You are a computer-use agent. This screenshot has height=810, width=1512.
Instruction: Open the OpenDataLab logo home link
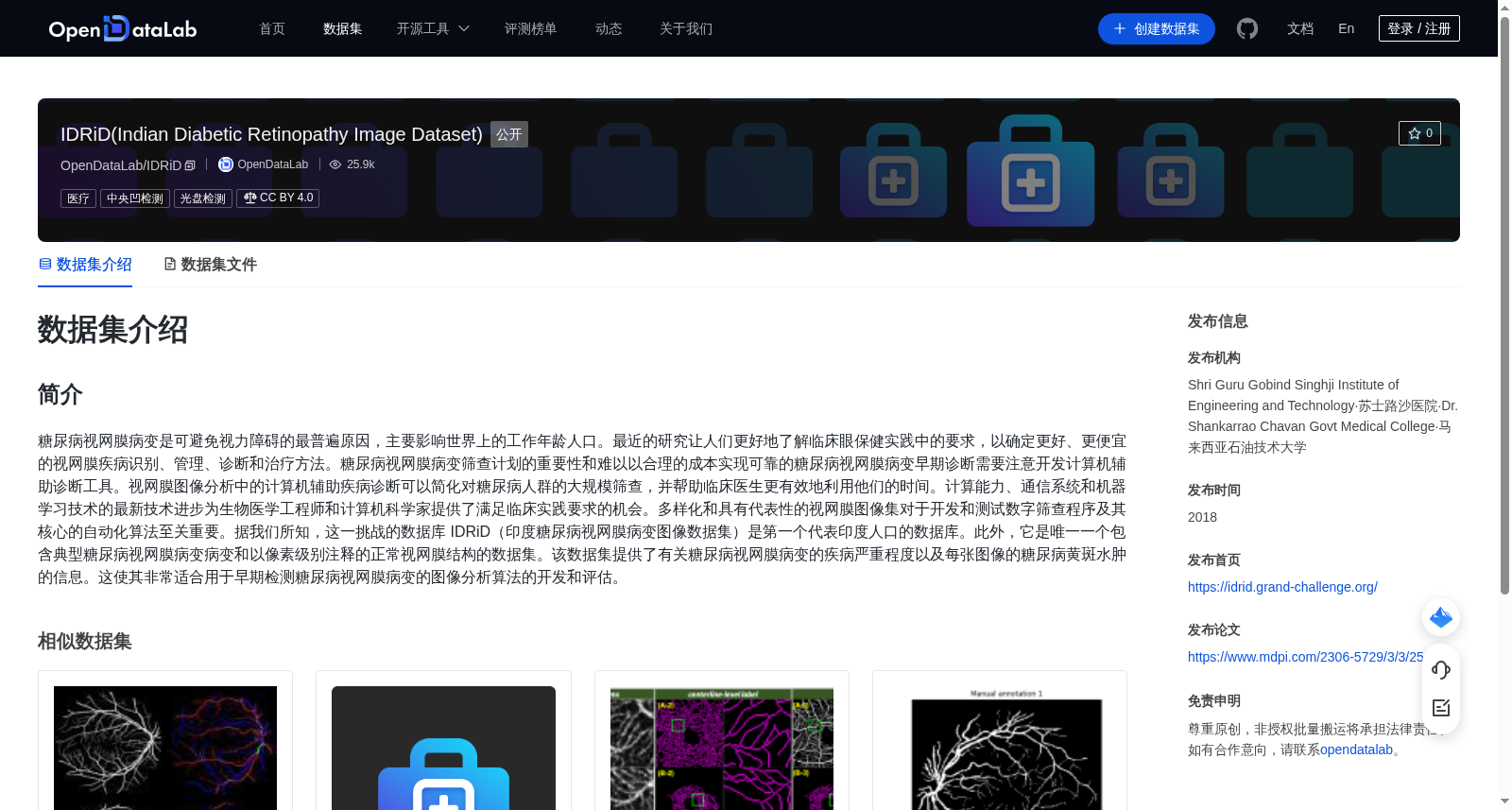pyautogui.click(x=123, y=28)
